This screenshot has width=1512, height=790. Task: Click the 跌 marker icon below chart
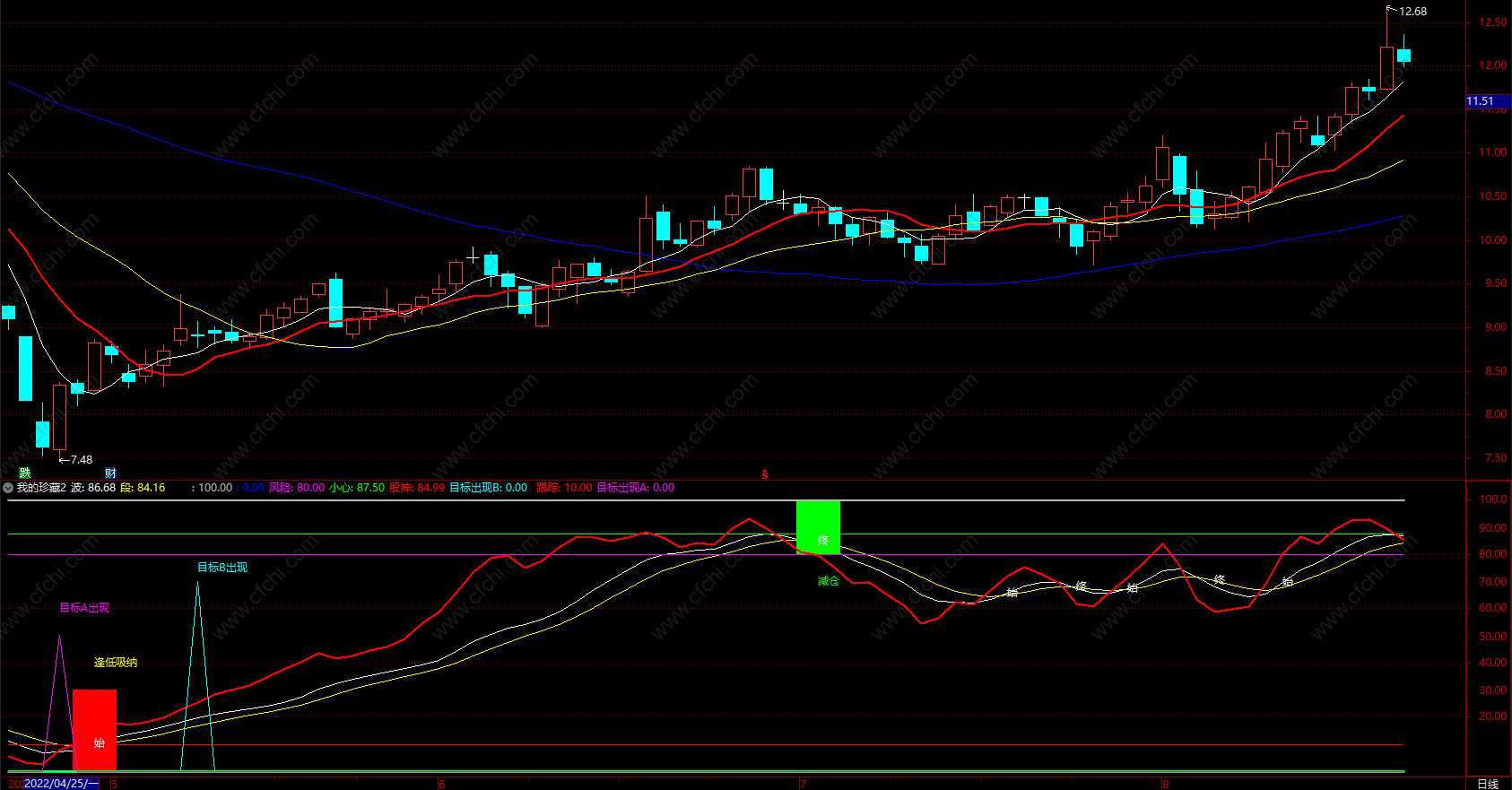click(x=25, y=473)
